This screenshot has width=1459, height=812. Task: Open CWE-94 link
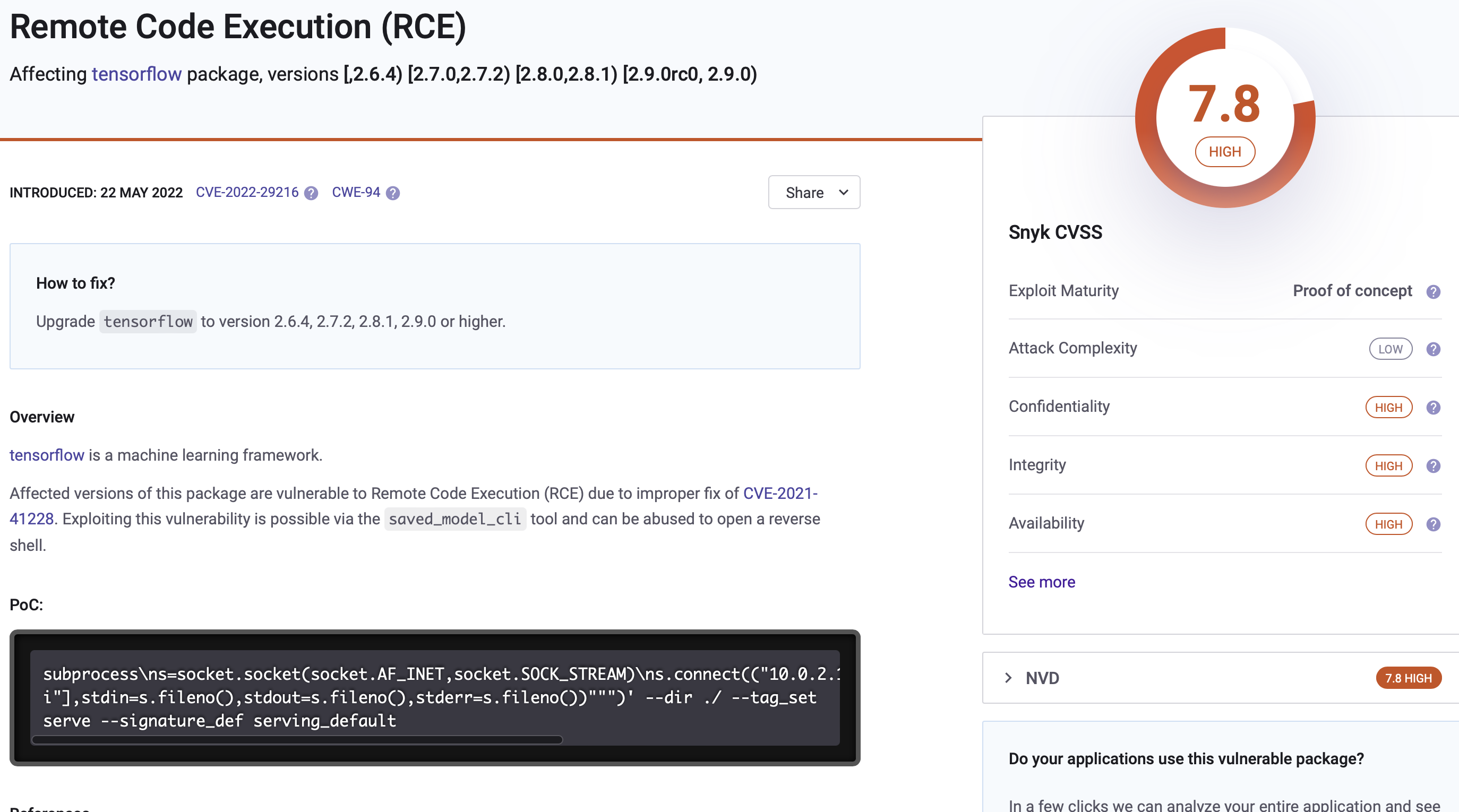356,193
